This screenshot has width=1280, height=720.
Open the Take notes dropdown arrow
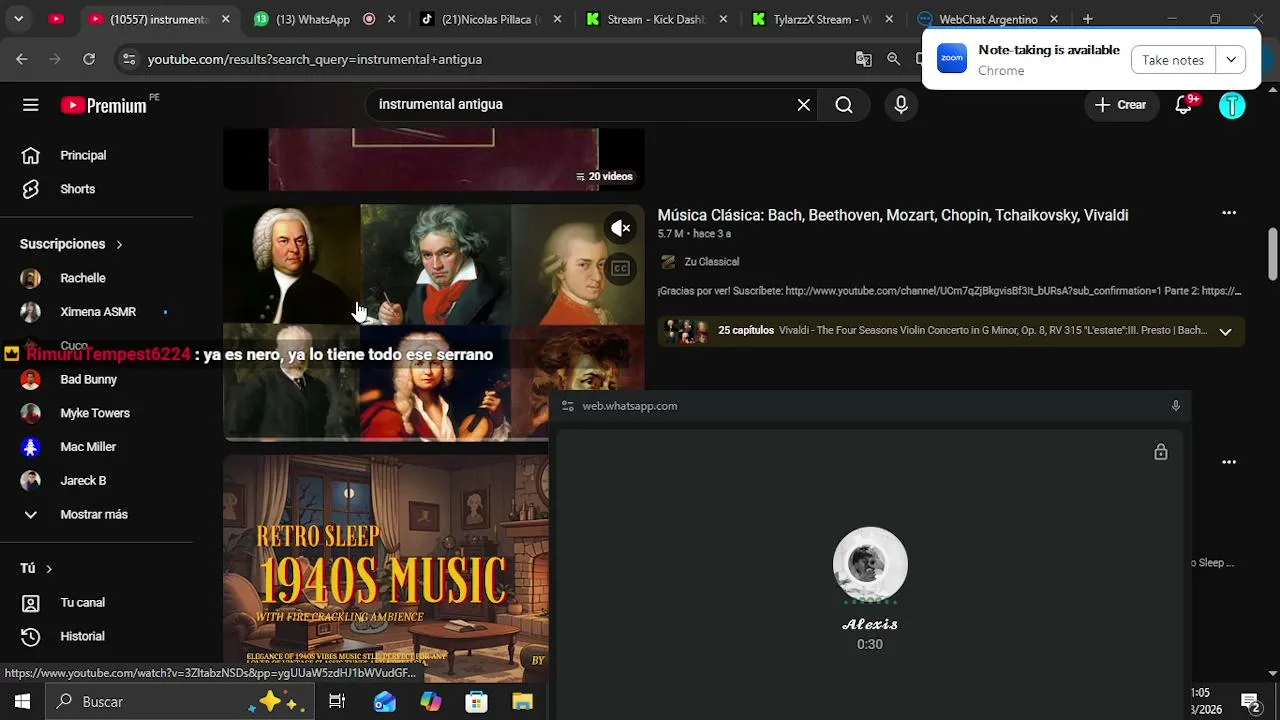pos(1231,60)
